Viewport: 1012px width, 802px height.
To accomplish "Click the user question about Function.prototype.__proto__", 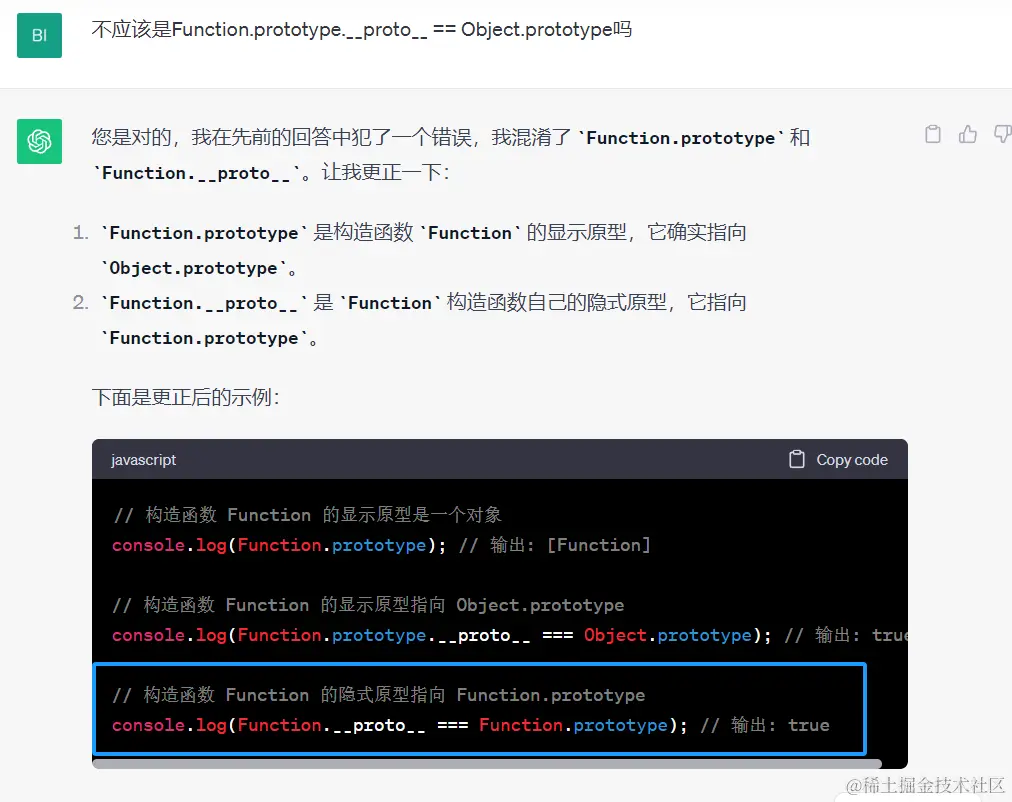I will click(x=361, y=30).
